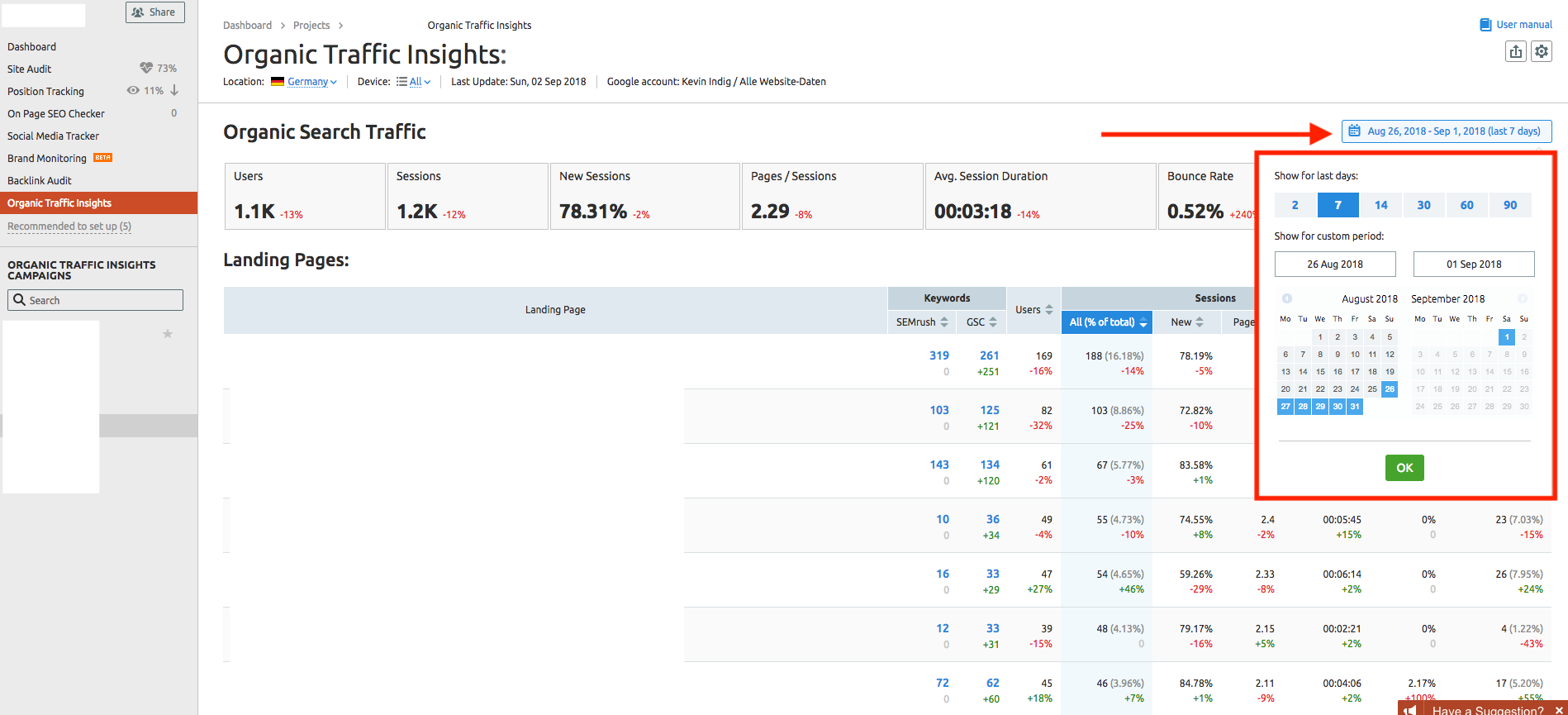Screen dimensions: 1568x715
Task: Click the Brand Monitoring BETA badge
Action: point(102,158)
